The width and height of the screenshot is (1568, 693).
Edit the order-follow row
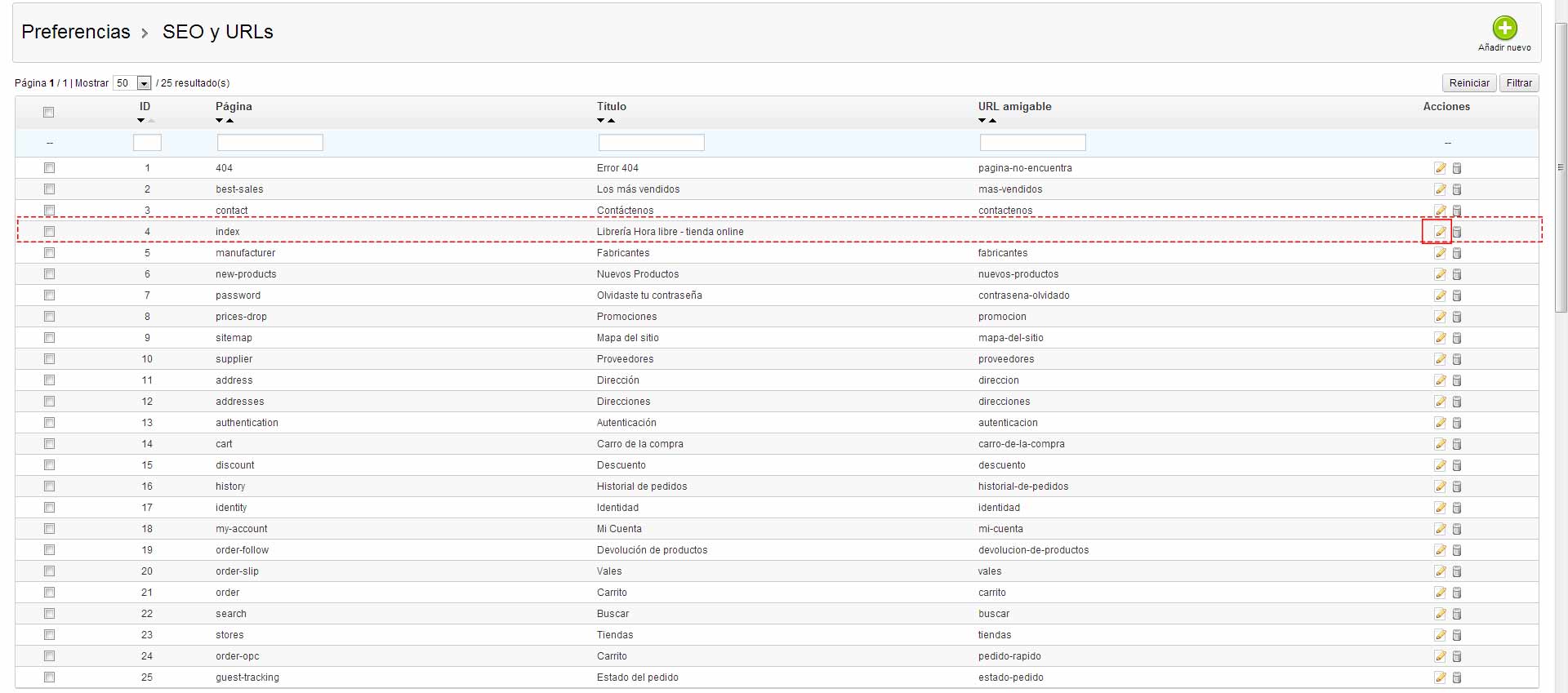[1440, 550]
